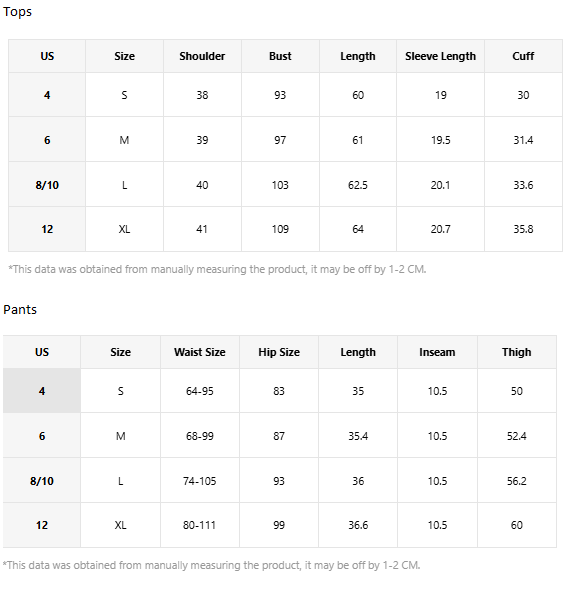Select thigh value 56.2 cell
The image size is (564, 591).
pos(517,481)
